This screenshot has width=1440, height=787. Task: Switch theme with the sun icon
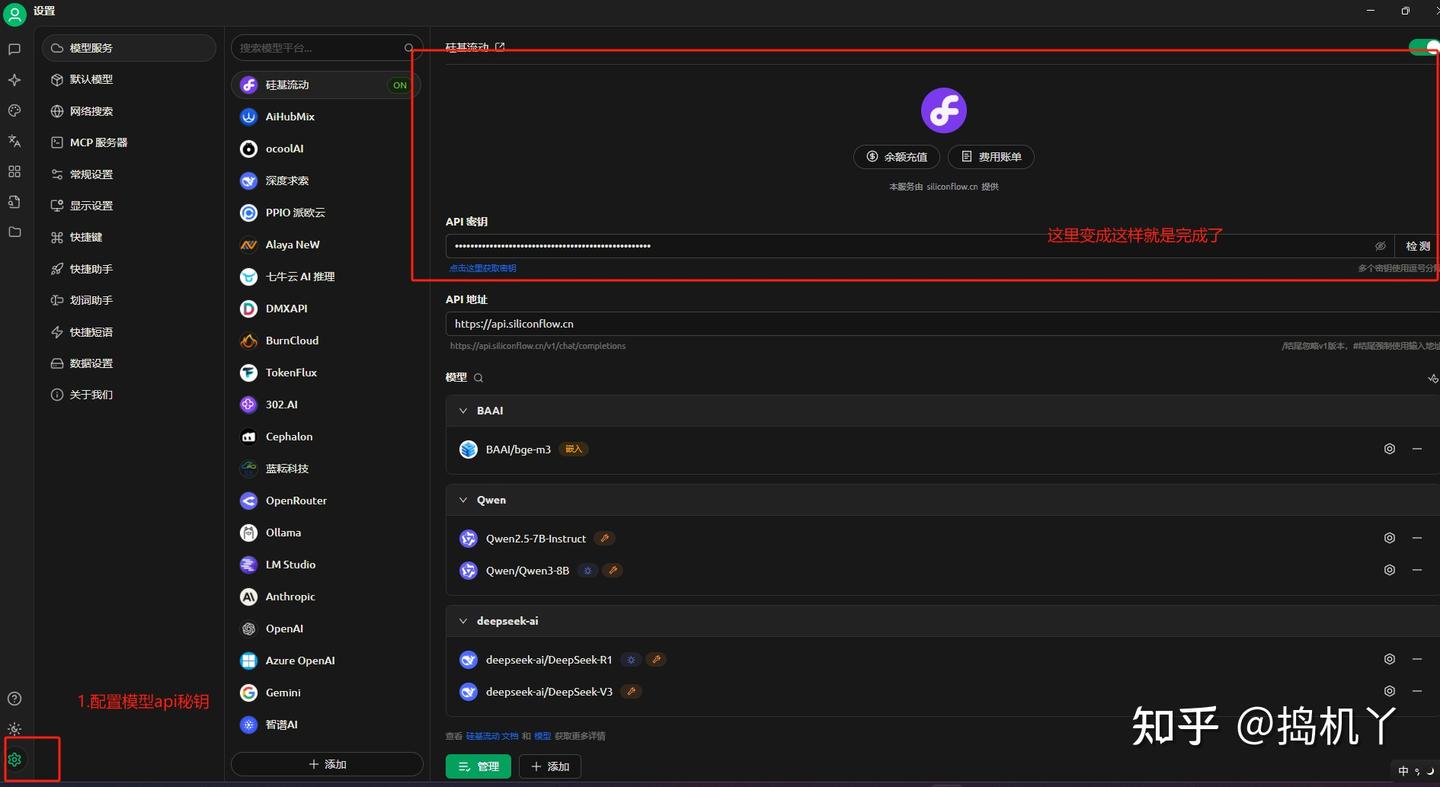pos(14,729)
